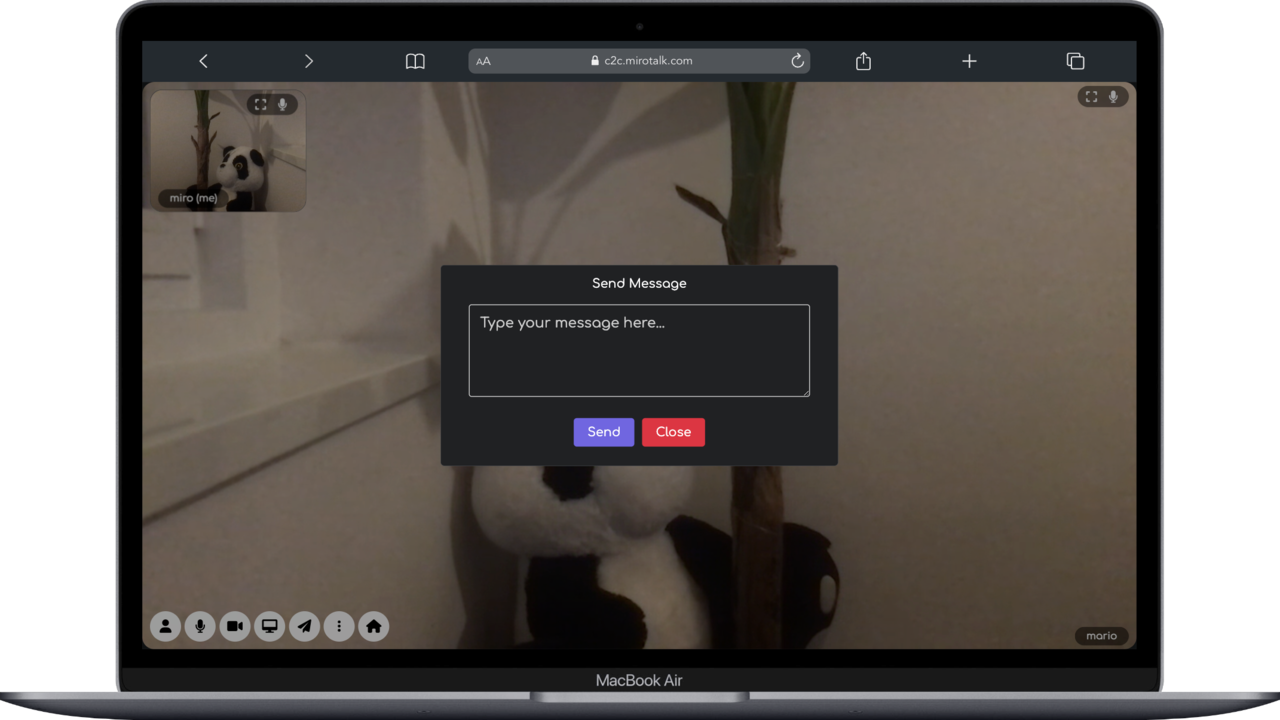The image size is (1280, 720).
Task: Click inside the message text area
Action: point(639,350)
